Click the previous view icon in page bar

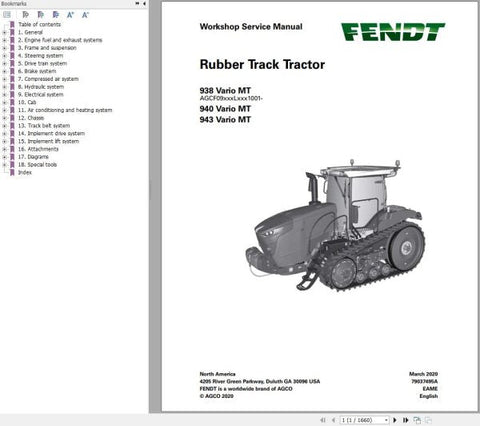(417, 420)
